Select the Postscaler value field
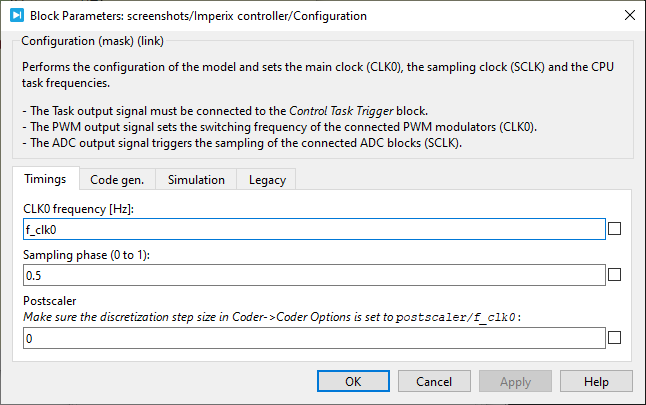Image resolution: width=646 pixels, height=405 pixels. (x=313, y=339)
